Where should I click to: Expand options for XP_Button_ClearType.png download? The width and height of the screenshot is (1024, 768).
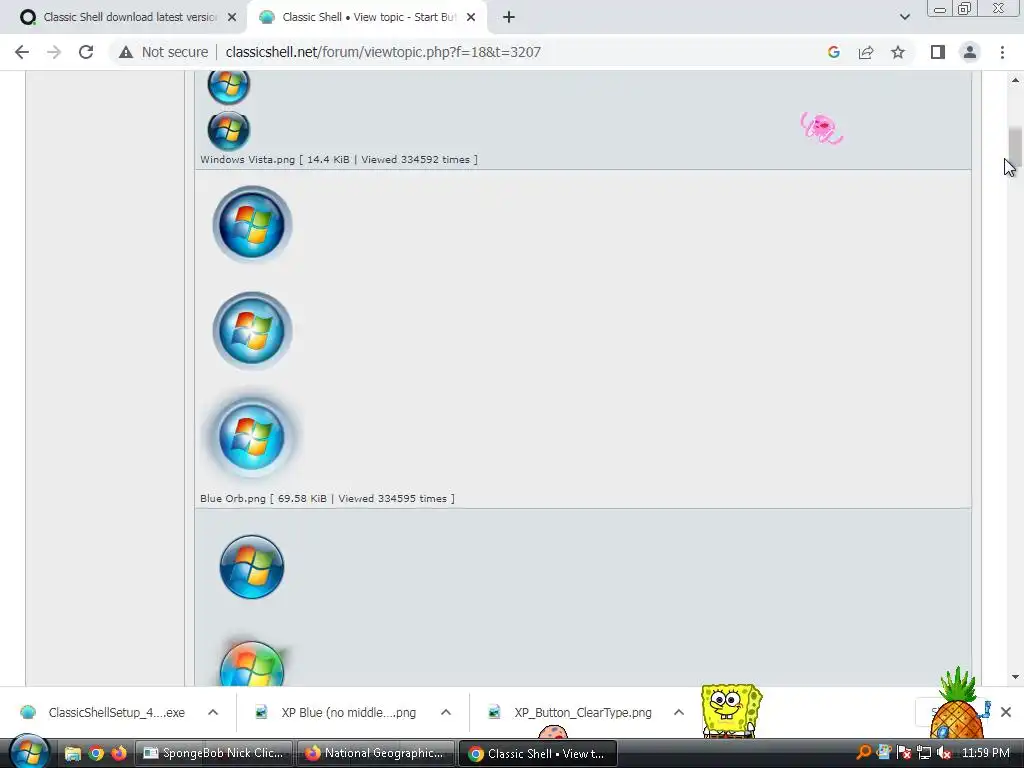[x=679, y=712]
